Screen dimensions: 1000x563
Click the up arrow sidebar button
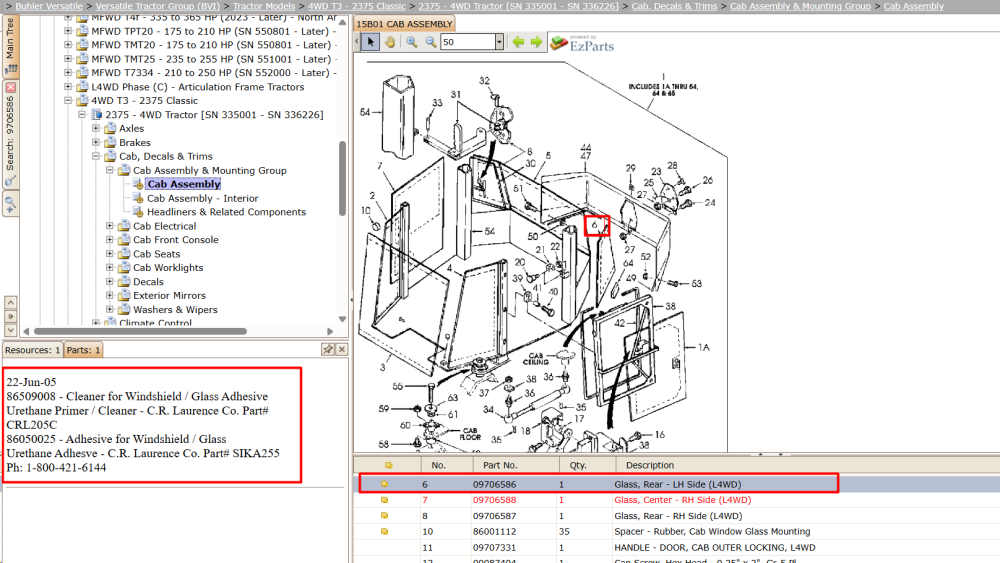(10, 302)
